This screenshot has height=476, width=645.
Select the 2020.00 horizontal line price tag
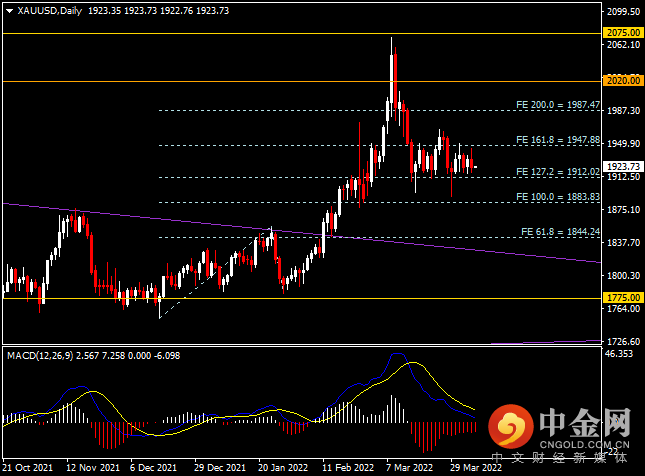click(x=623, y=81)
